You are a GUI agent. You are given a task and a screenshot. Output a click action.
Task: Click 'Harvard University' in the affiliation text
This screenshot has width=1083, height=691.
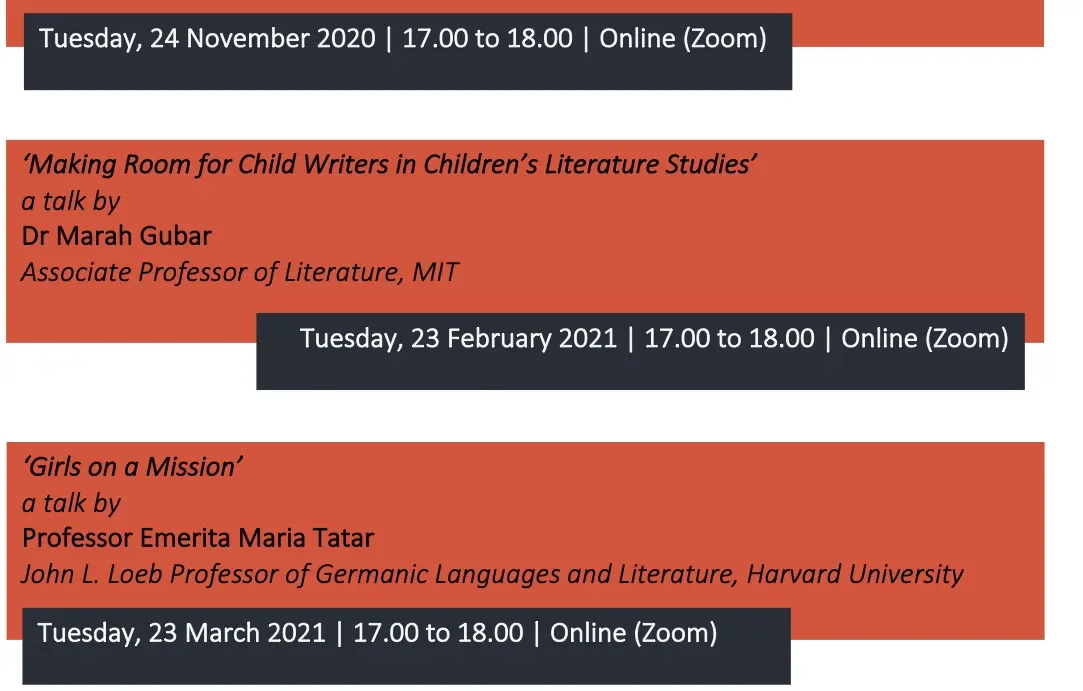coord(855,575)
